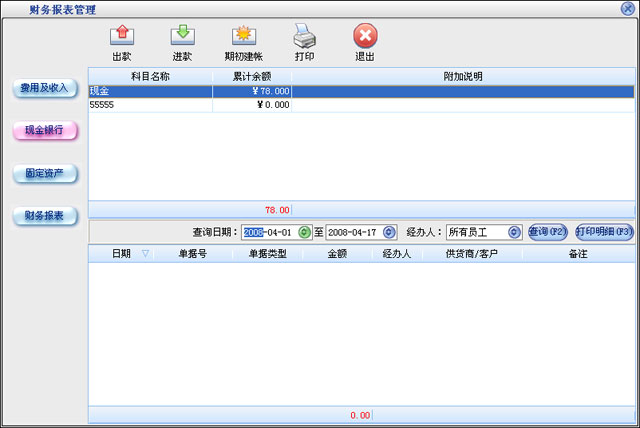Click the red 退出 exit icon

point(365,37)
